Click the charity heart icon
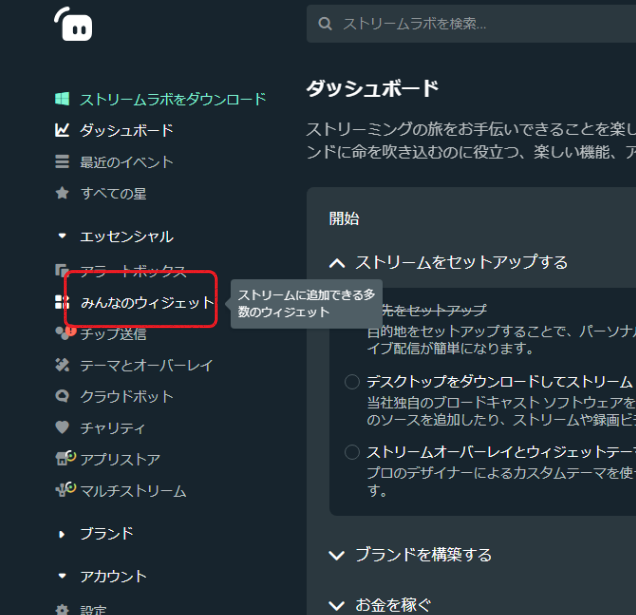This screenshot has width=636, height=615. pyautogui.click(x=62, y=427)
